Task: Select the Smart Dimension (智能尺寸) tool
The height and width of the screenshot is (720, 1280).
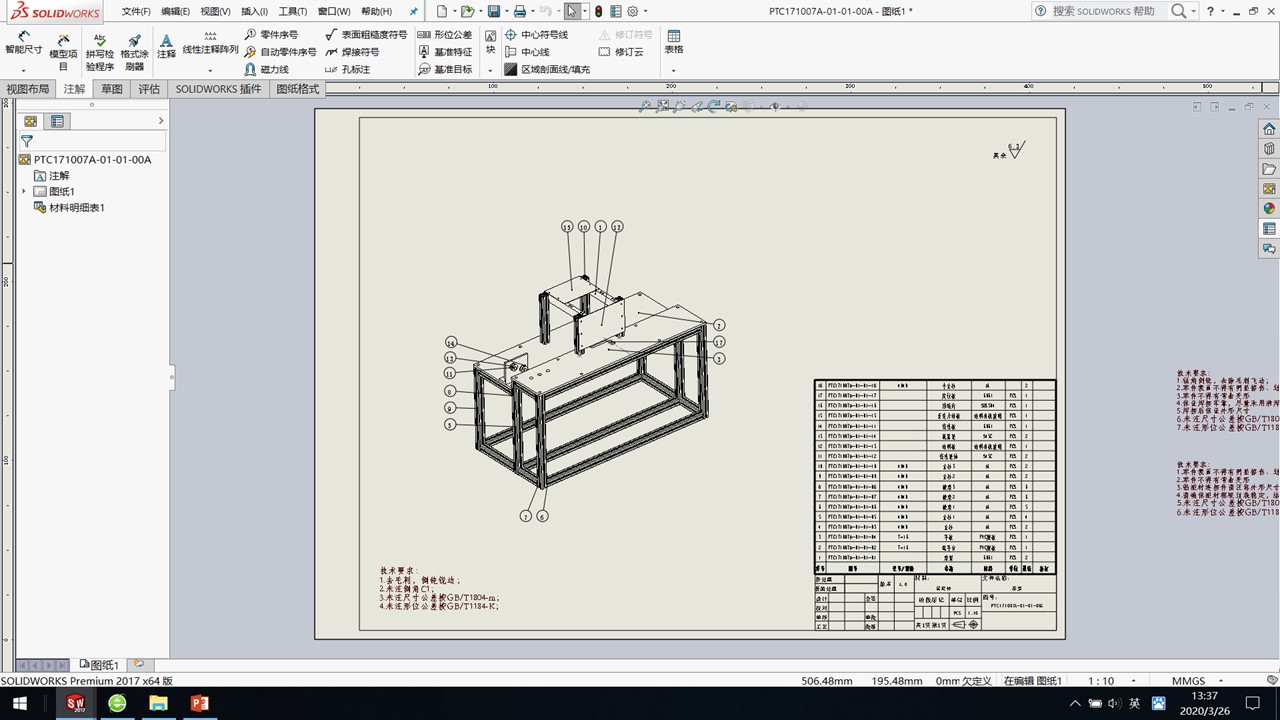Action: tap(23, 43)
